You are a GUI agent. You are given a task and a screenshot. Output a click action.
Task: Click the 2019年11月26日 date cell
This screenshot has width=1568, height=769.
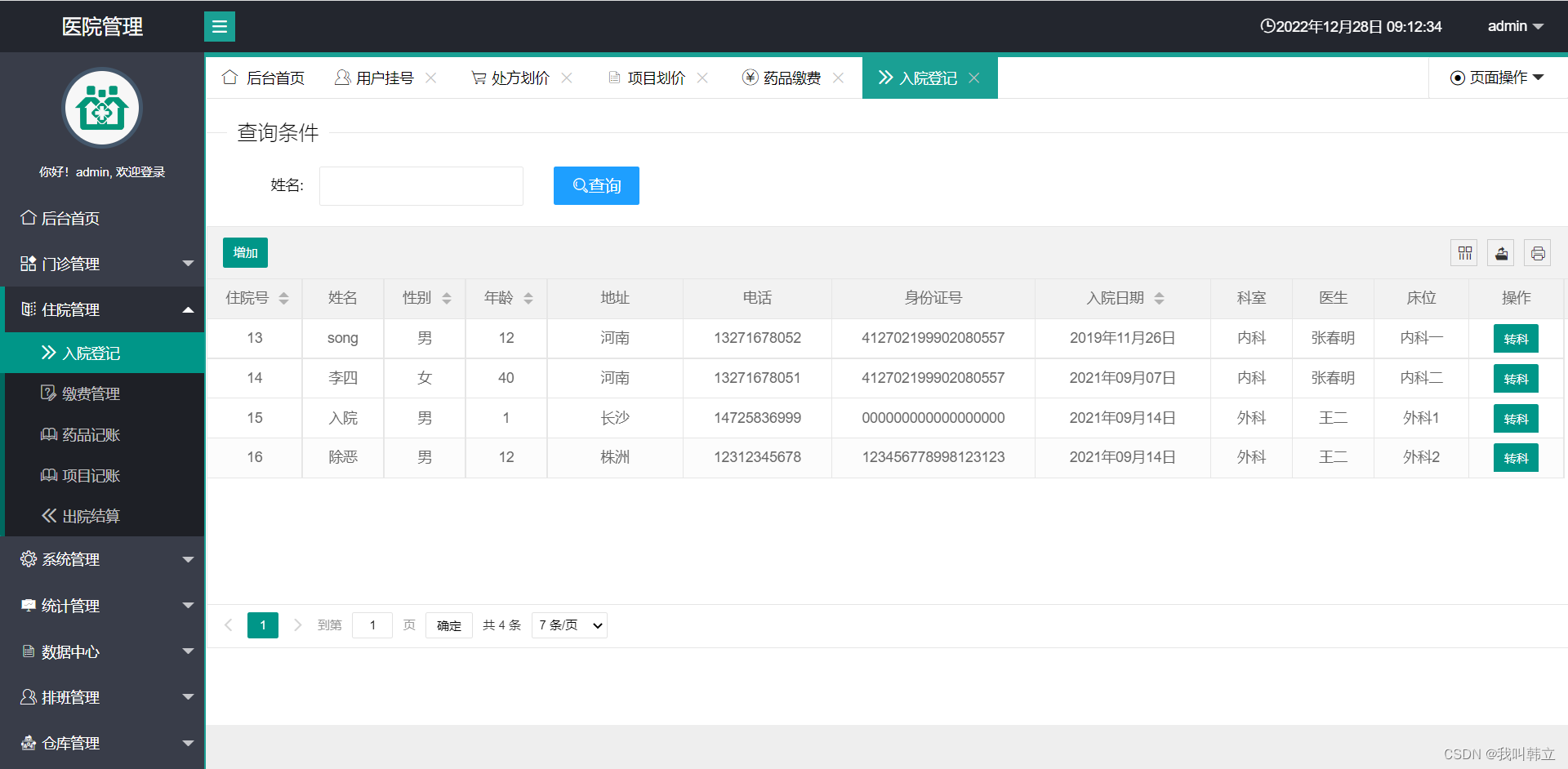1123,338
